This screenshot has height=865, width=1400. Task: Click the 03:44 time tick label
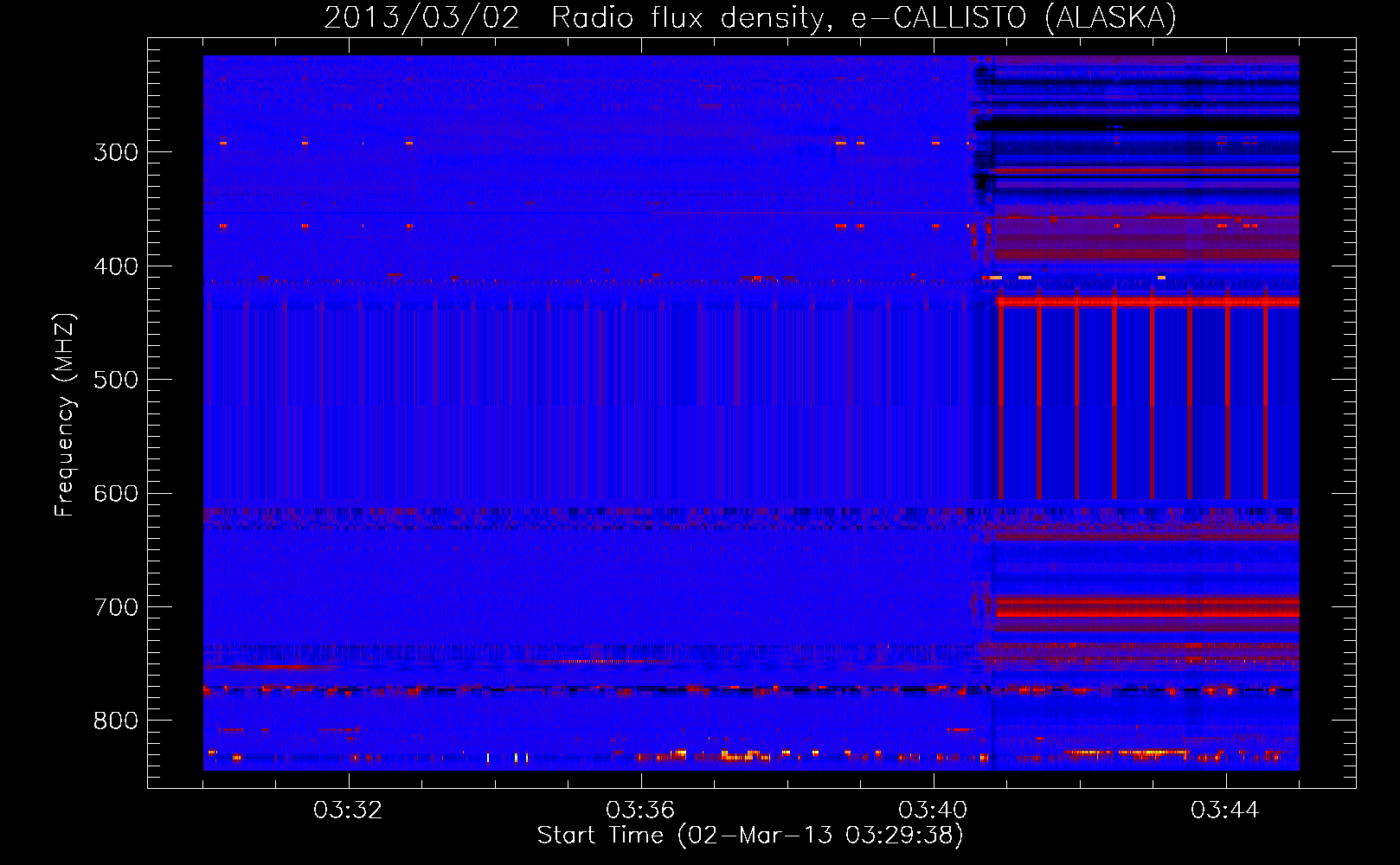[x=1225, y=811]
